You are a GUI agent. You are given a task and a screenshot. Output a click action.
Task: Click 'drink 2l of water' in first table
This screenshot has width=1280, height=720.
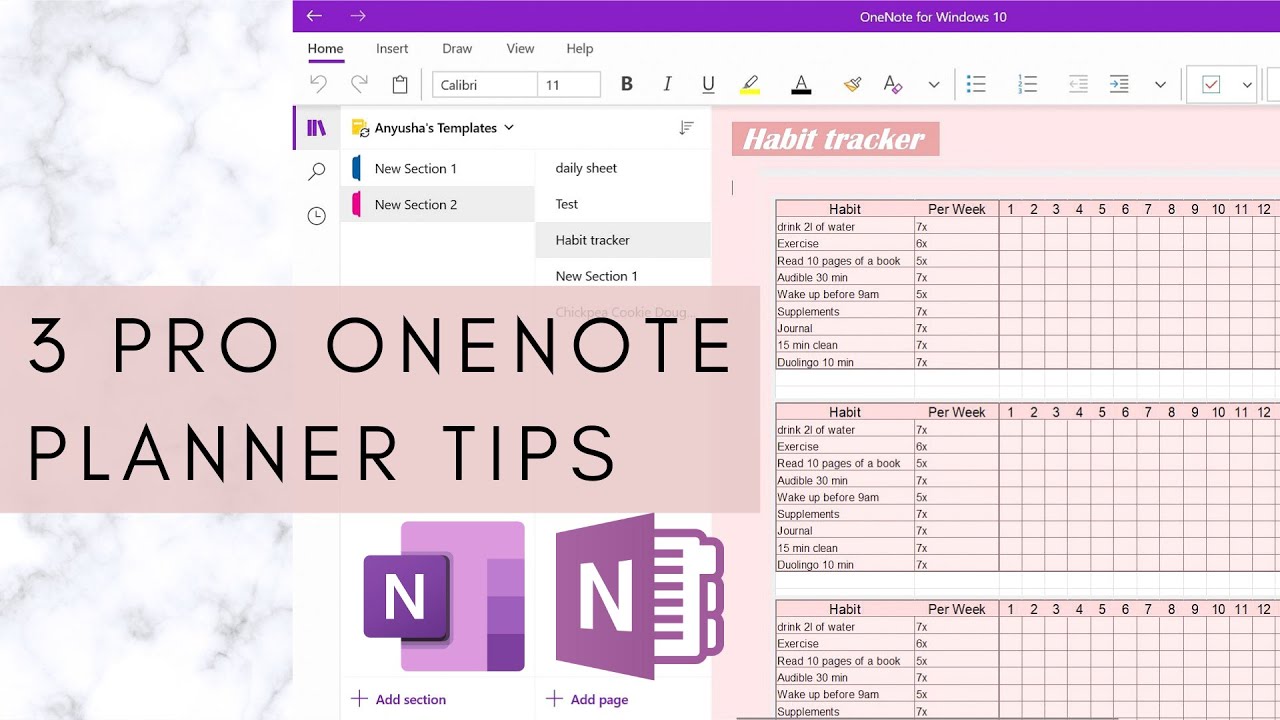pos(845,226)
